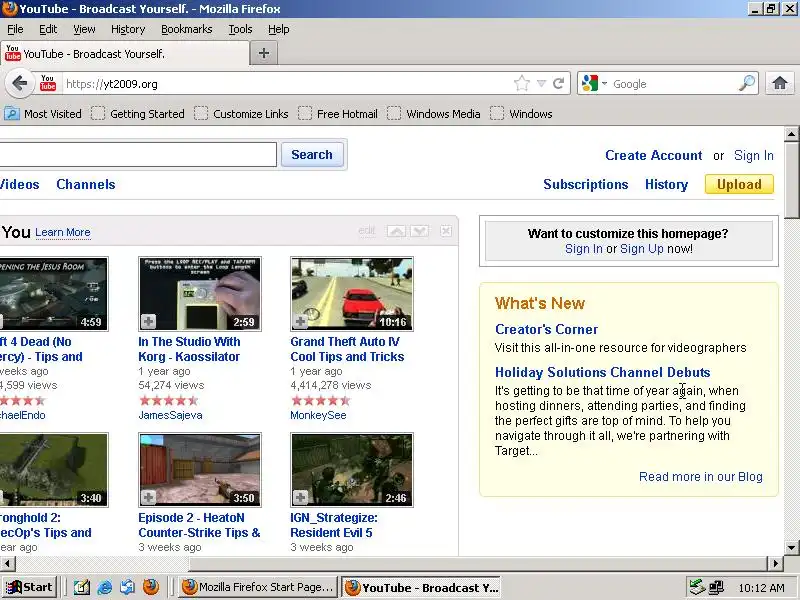
Task: Open MonkeySee channel link
Action: click(x=318, y=415)
